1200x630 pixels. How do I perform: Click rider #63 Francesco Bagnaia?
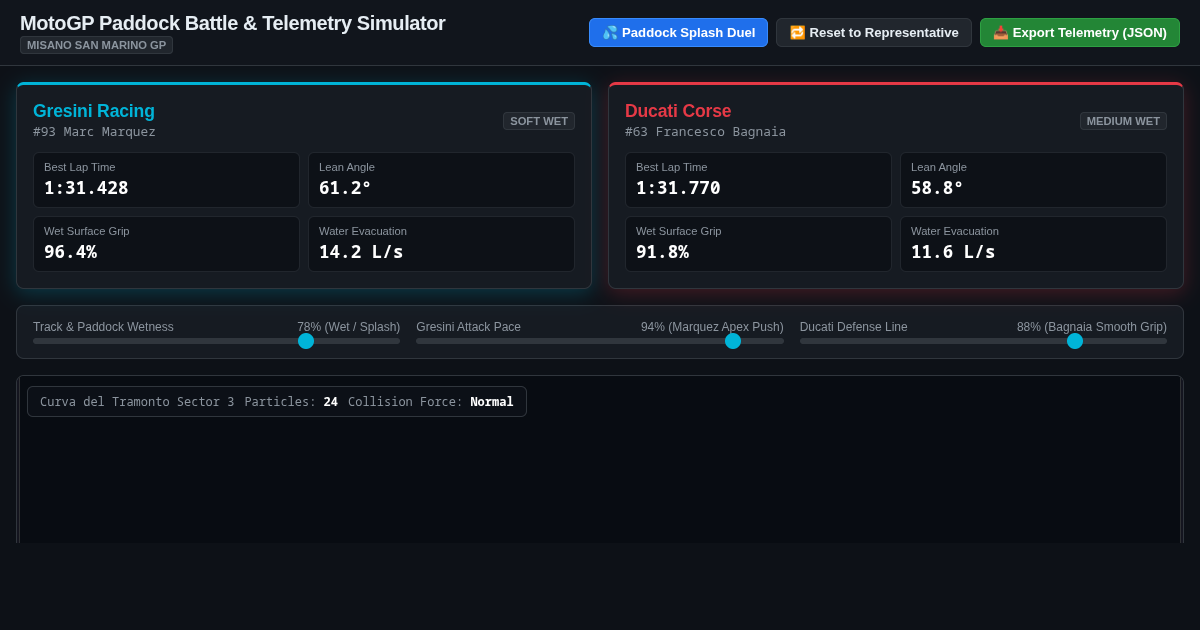coord(705,132)
